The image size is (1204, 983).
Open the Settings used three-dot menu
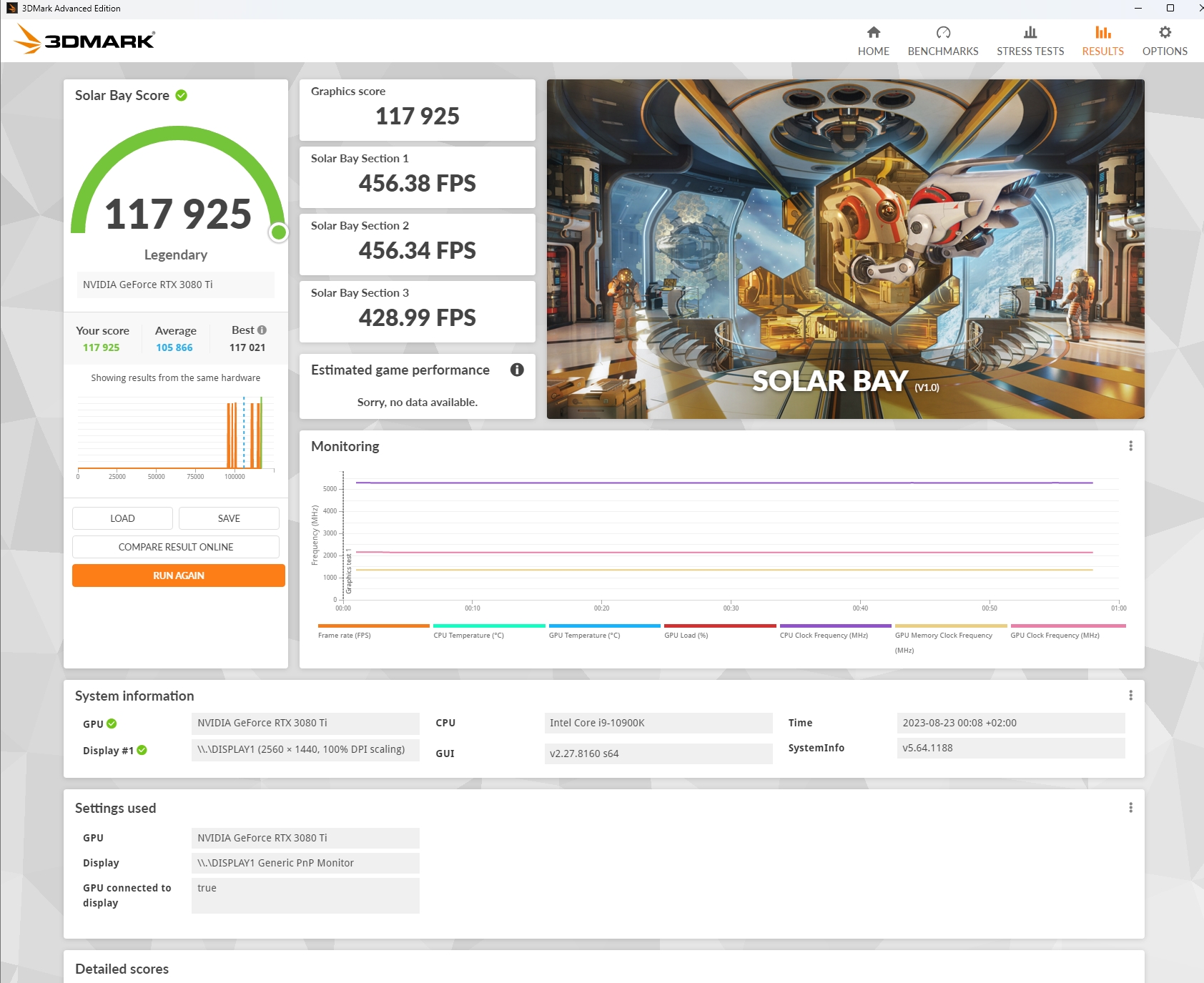[1130, 808]
